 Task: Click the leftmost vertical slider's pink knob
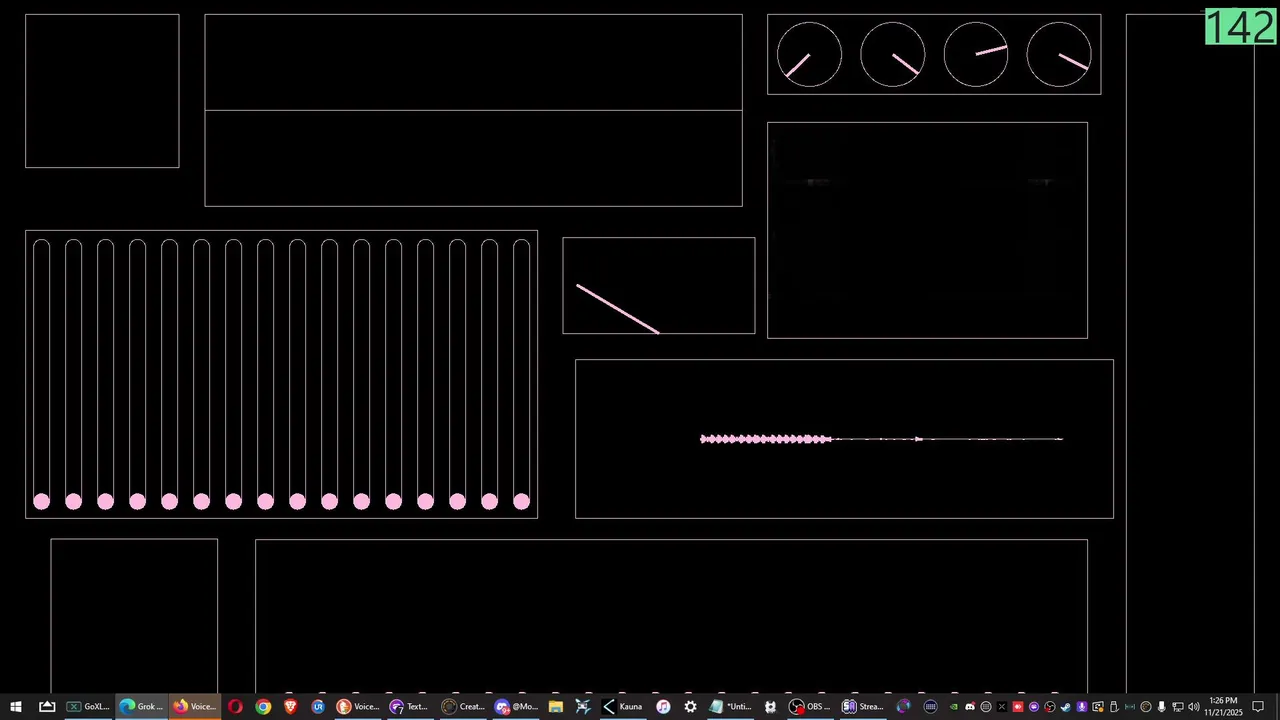tap(41, 501)
